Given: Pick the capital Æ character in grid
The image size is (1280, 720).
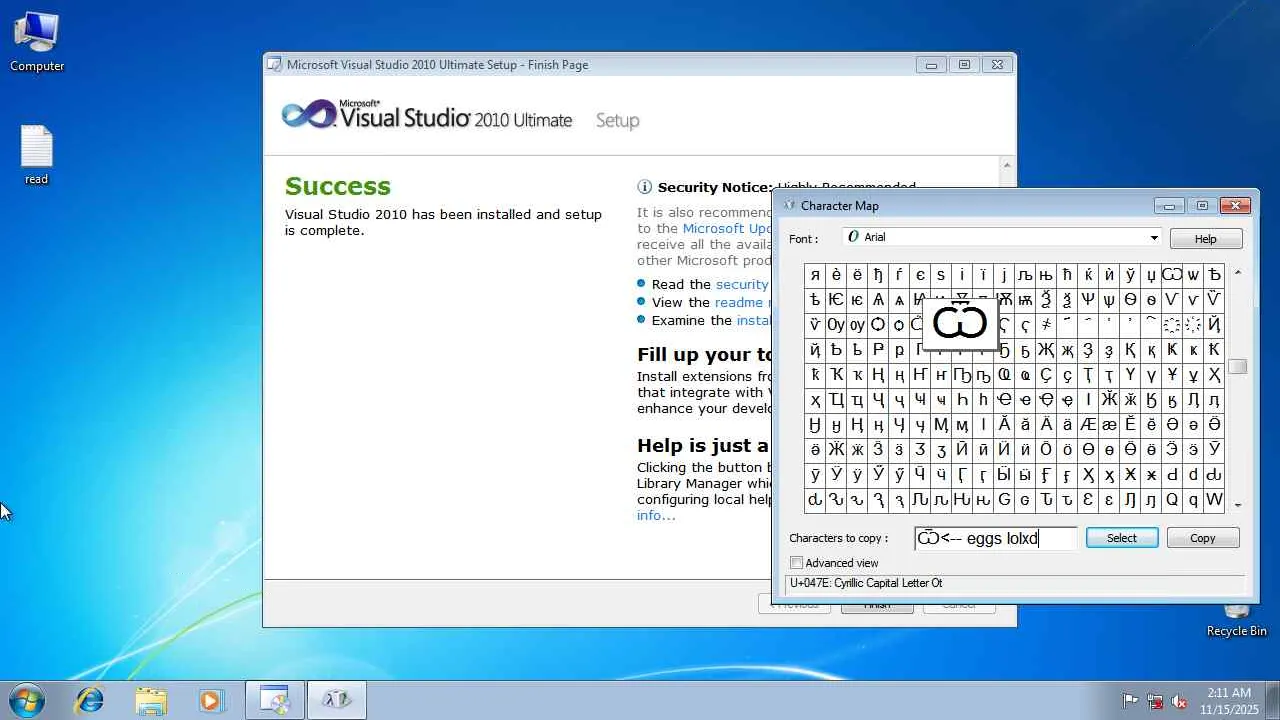Looking at the screenshot, I should [1088, 425].
